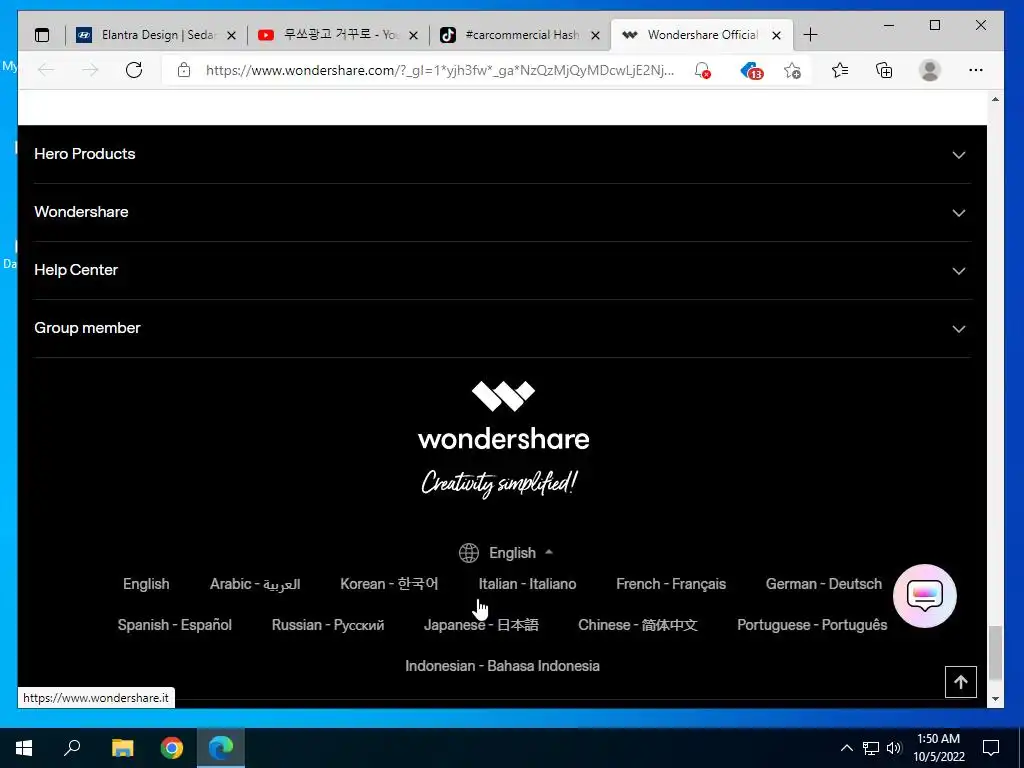Close the Wondershare Official tab
This screenshot has width=1024, height=768.
click(776, 35)
